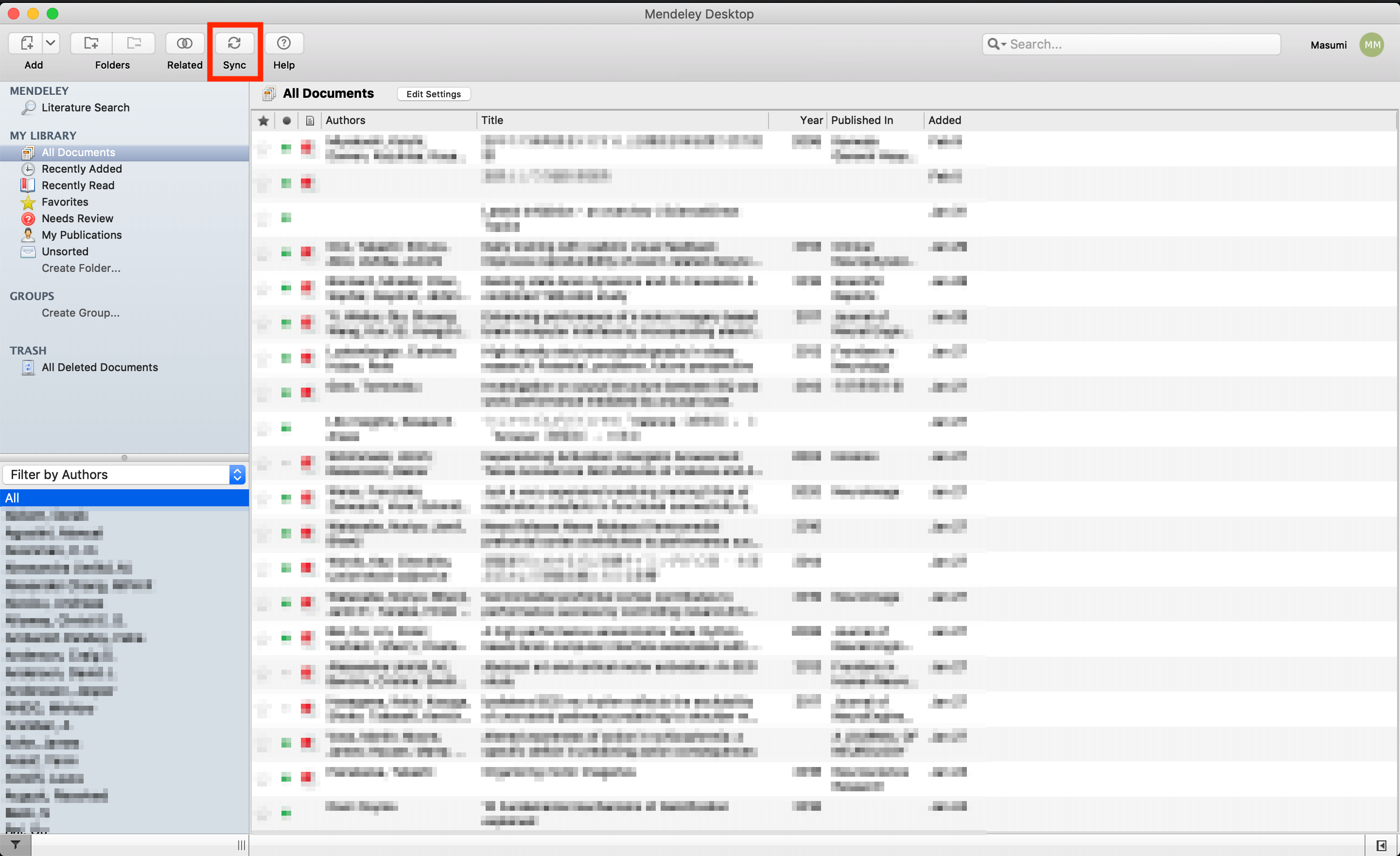
Task: Open the Favorites list
Action: [x=65, y=202]
